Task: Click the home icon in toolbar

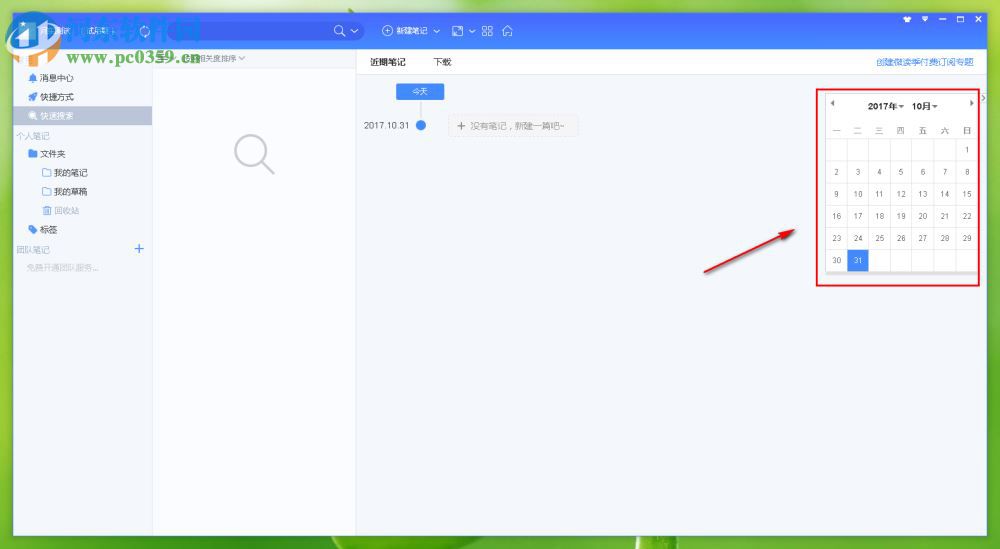Action: coord(507,31)
